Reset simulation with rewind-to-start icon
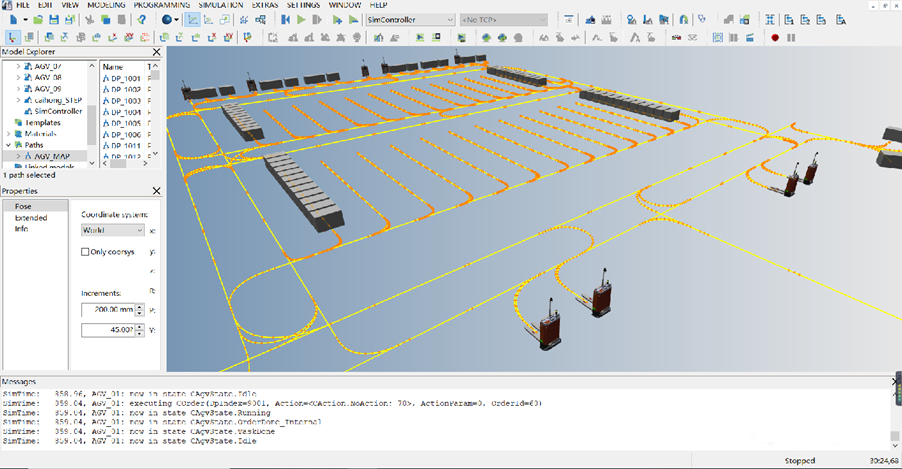Image resolution: width=902 pixels, height=469 pixels. 285,19
